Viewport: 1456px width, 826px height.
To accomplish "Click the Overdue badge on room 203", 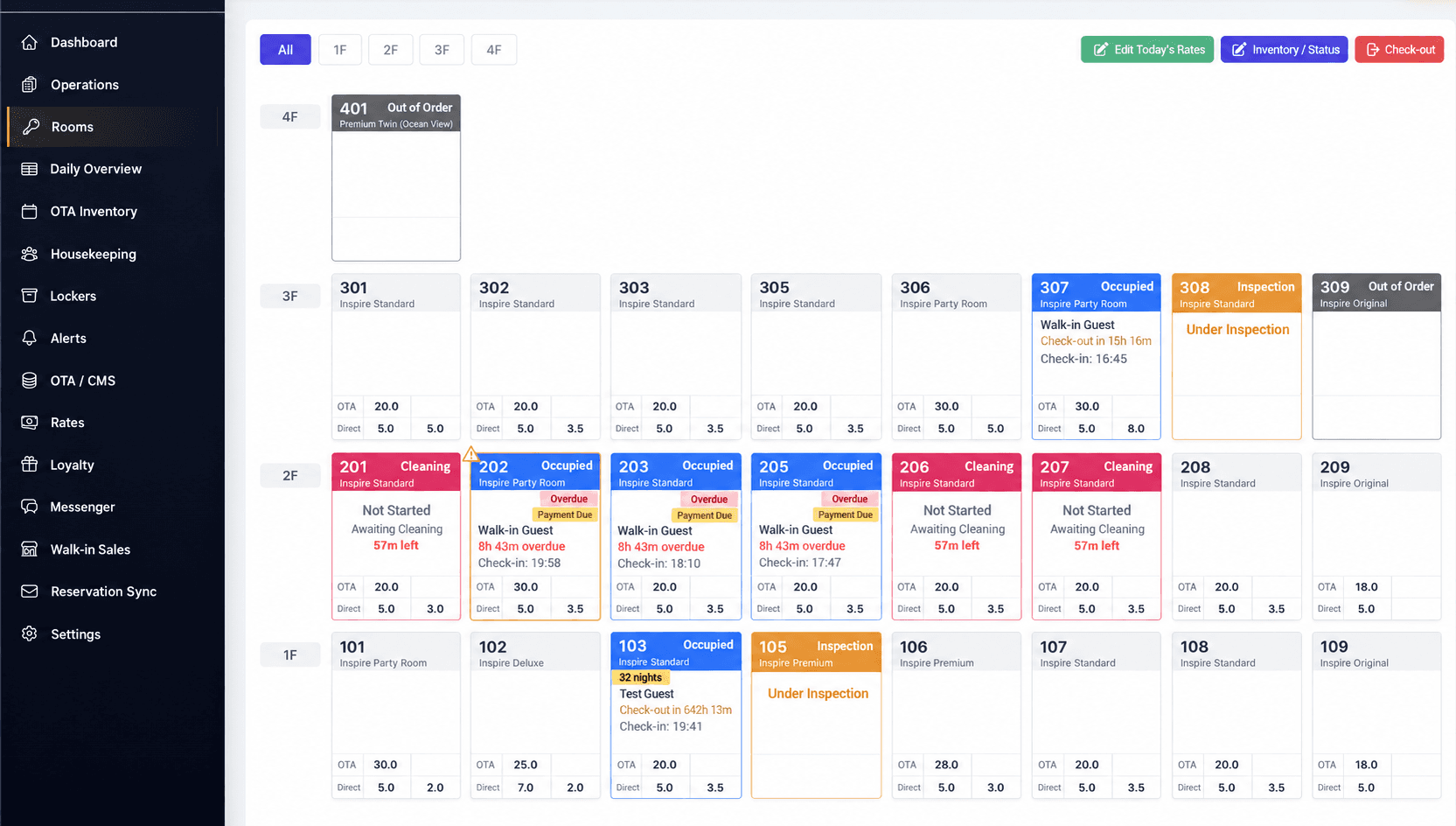I will point(709,500).
